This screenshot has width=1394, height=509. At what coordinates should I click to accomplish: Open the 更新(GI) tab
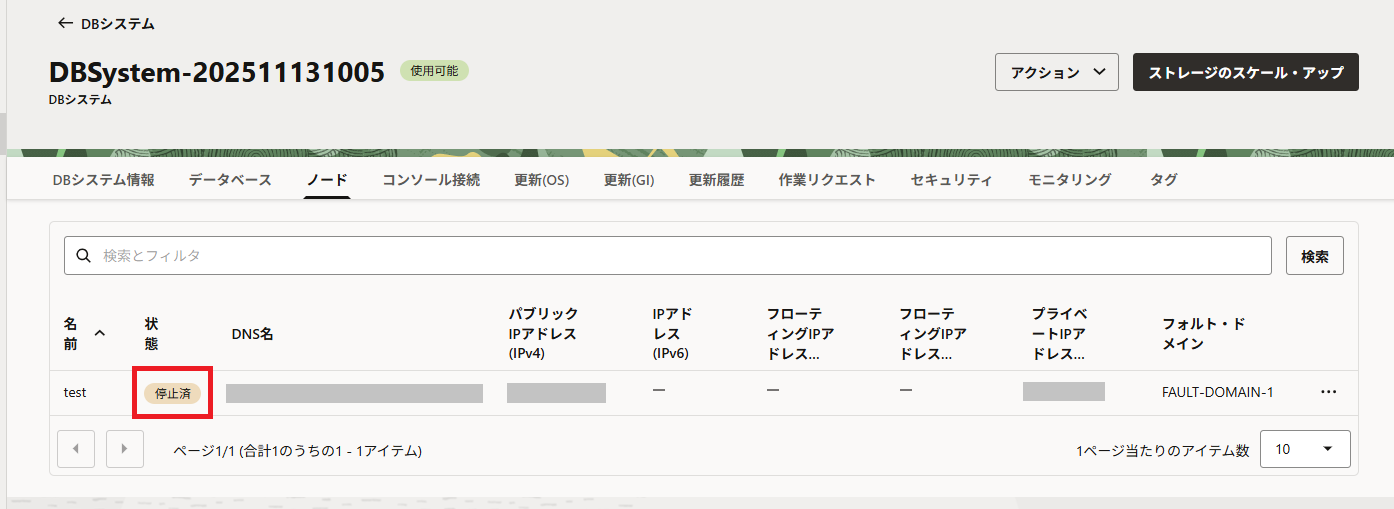coord(628,180)
